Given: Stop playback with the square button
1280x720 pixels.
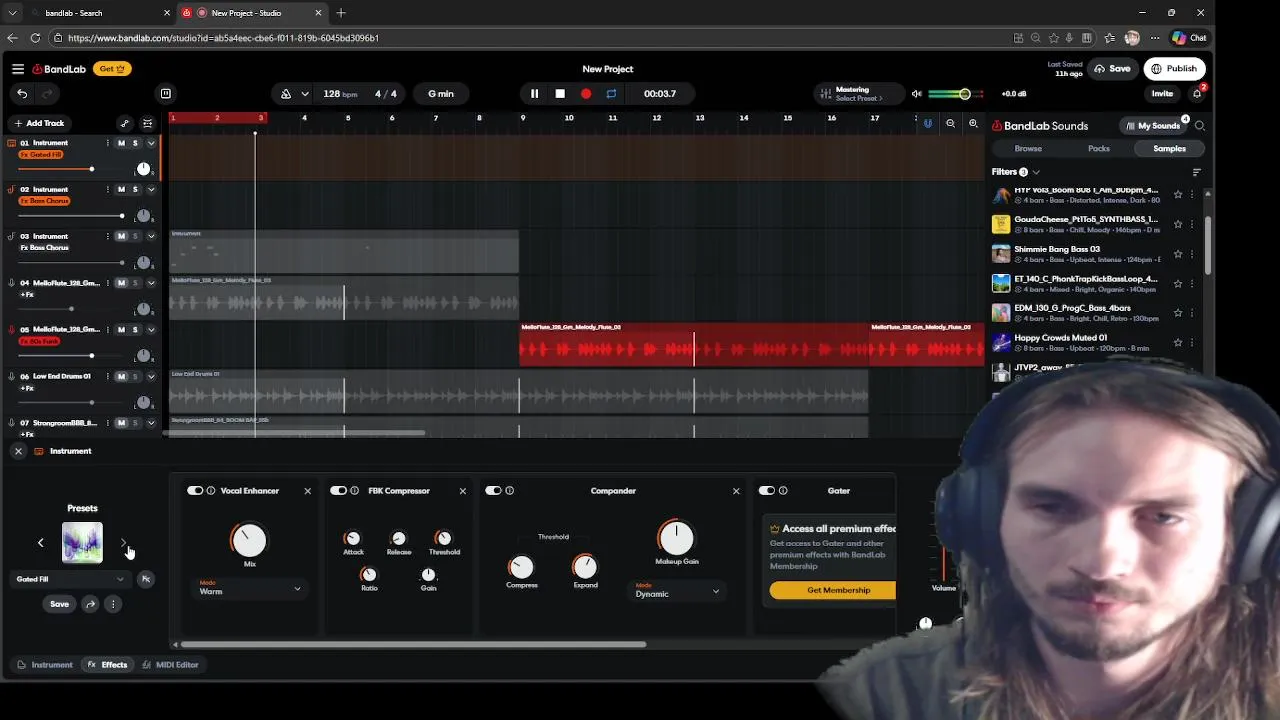Looking at the screenshot, I should click(560, 94).
